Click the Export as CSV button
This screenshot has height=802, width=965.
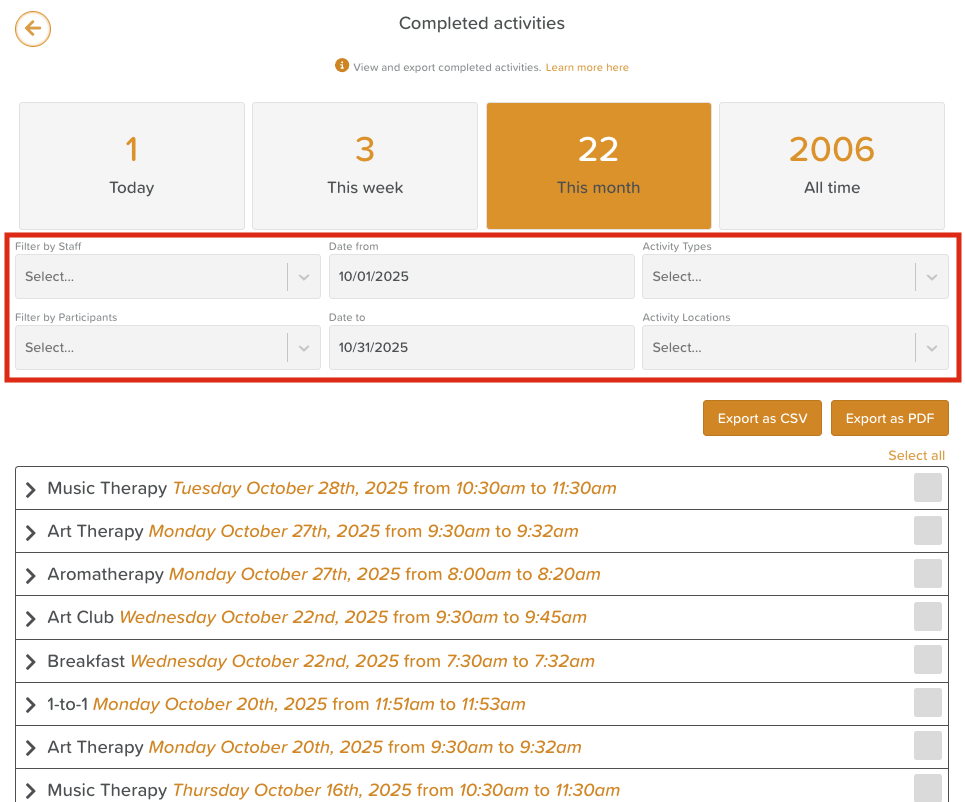pos(762,419)
